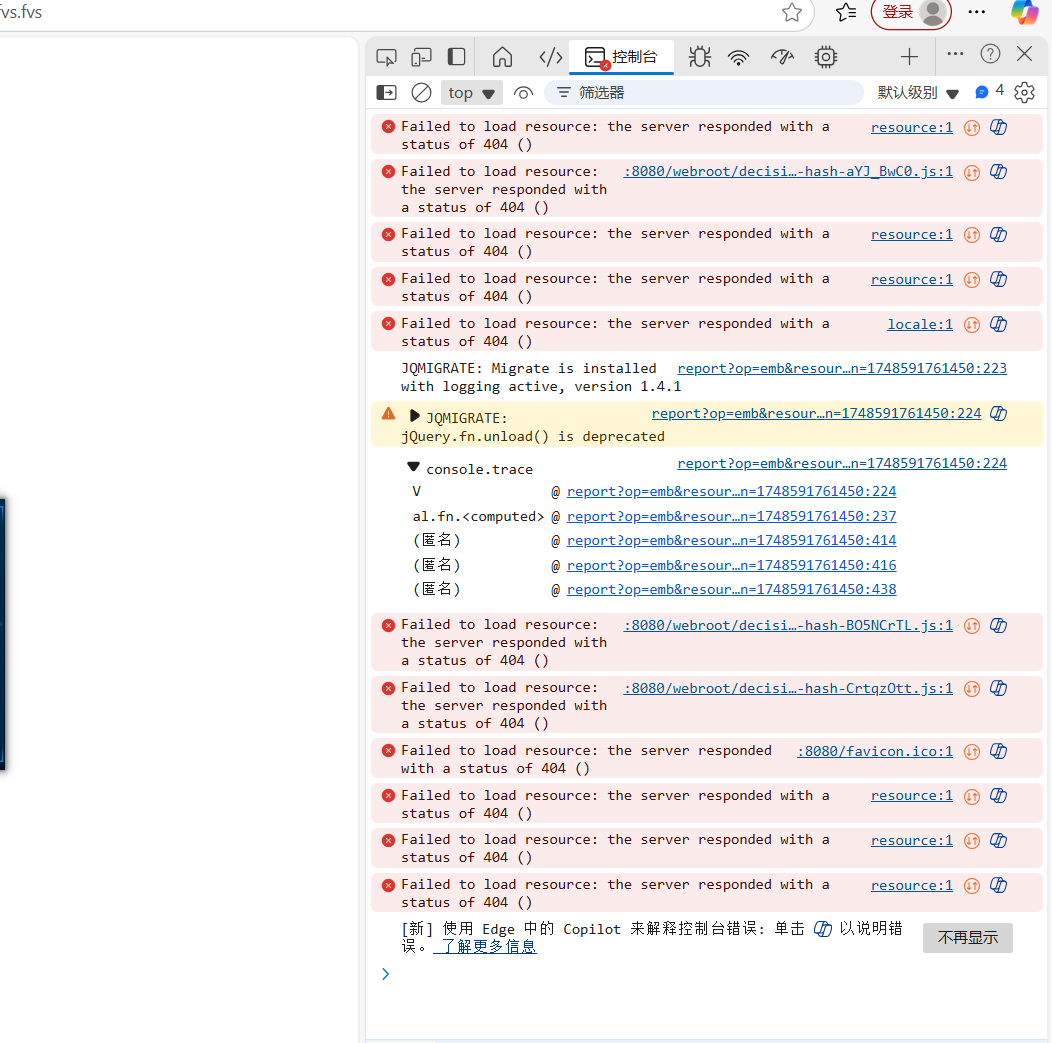Open the Memory chip icon
This screenshot has height=1043, width=1052.
(x=825, y=57)
